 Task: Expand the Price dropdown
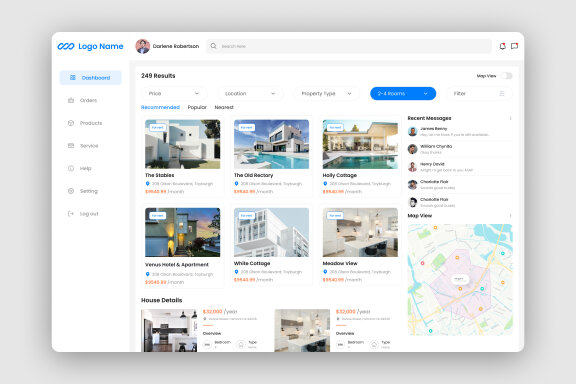click(x=174, y=94)
